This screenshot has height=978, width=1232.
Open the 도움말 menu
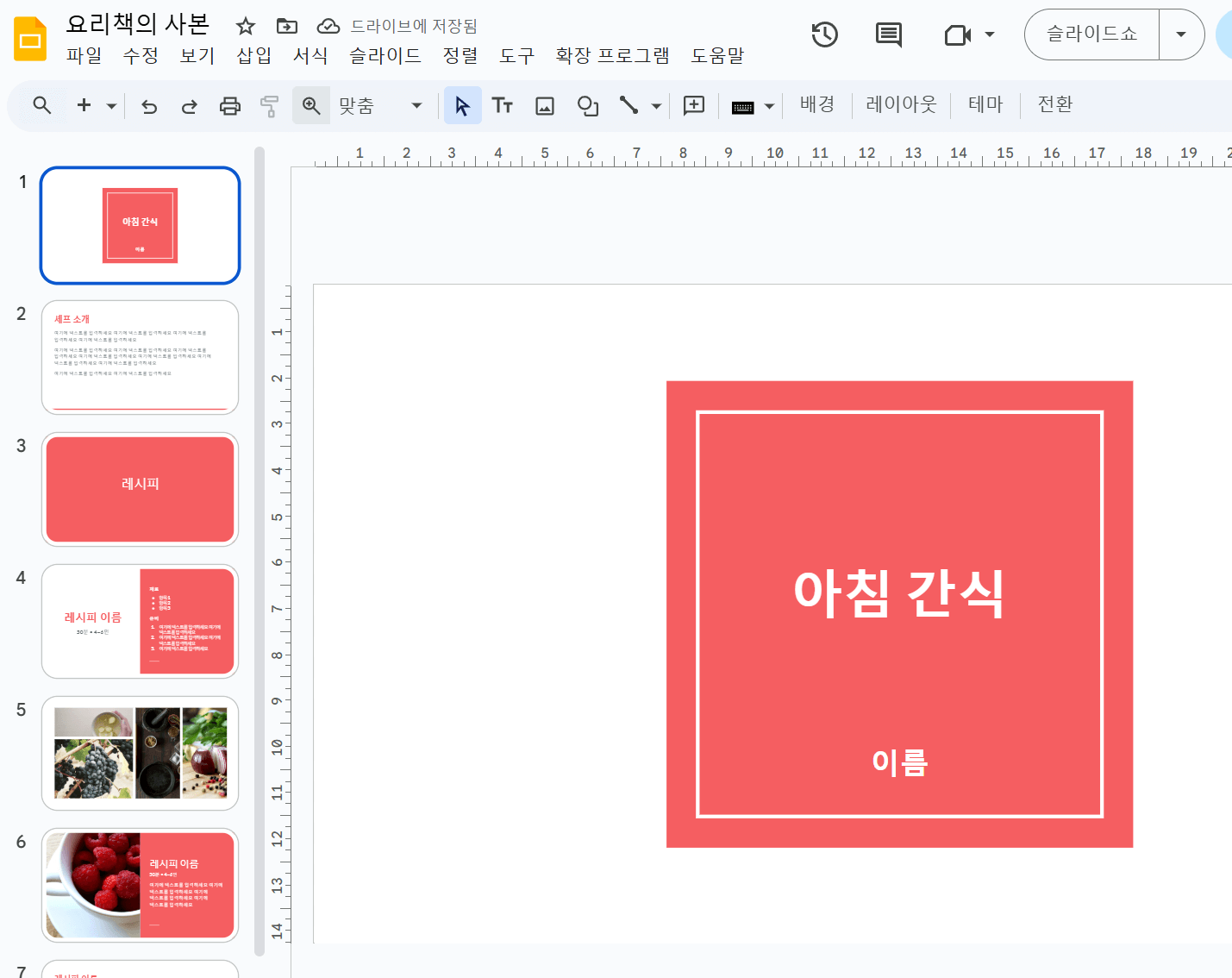(x=717, y=55)
